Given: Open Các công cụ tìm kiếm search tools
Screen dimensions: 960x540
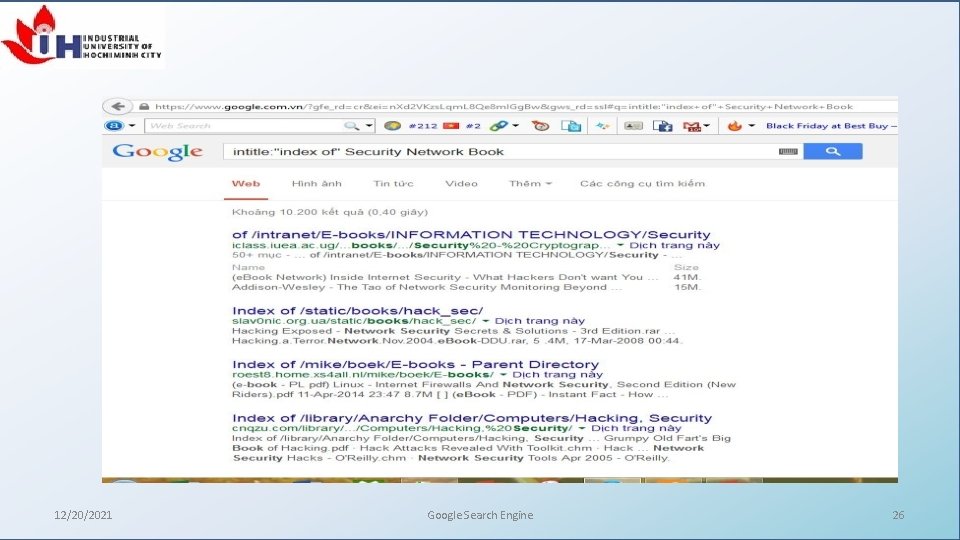Looking at the screenshot, I should [642, 184].
